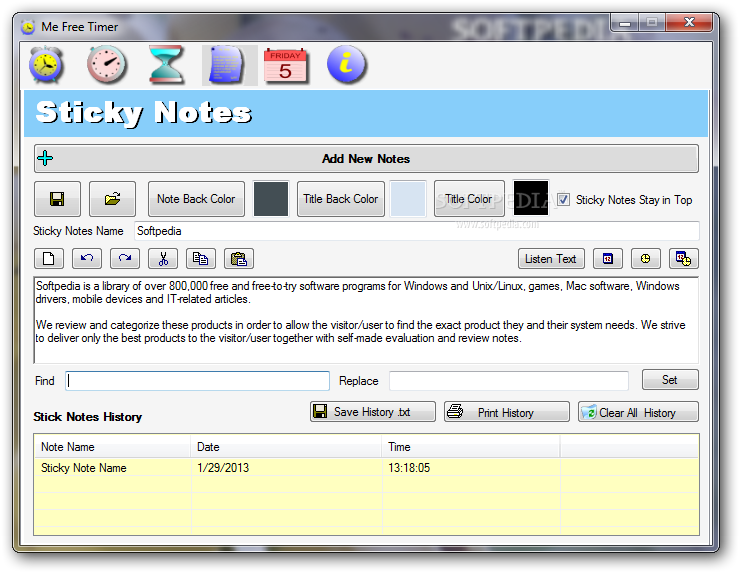Click the save floppy disk button
Viewport: 740px width, 573px height.
pyautogui.click(x=58, y=199)
